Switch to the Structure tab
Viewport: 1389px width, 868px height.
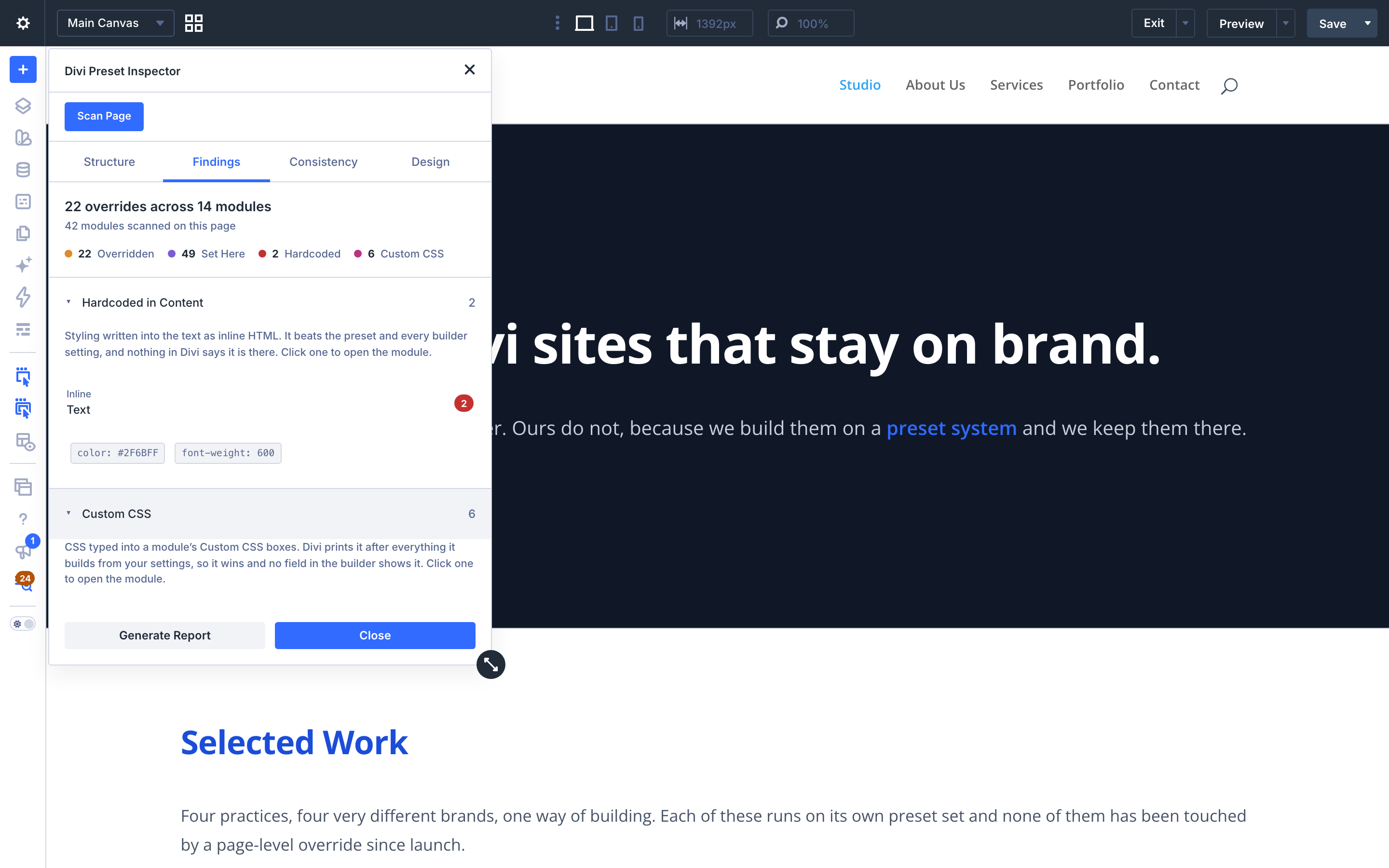point(109,162)
